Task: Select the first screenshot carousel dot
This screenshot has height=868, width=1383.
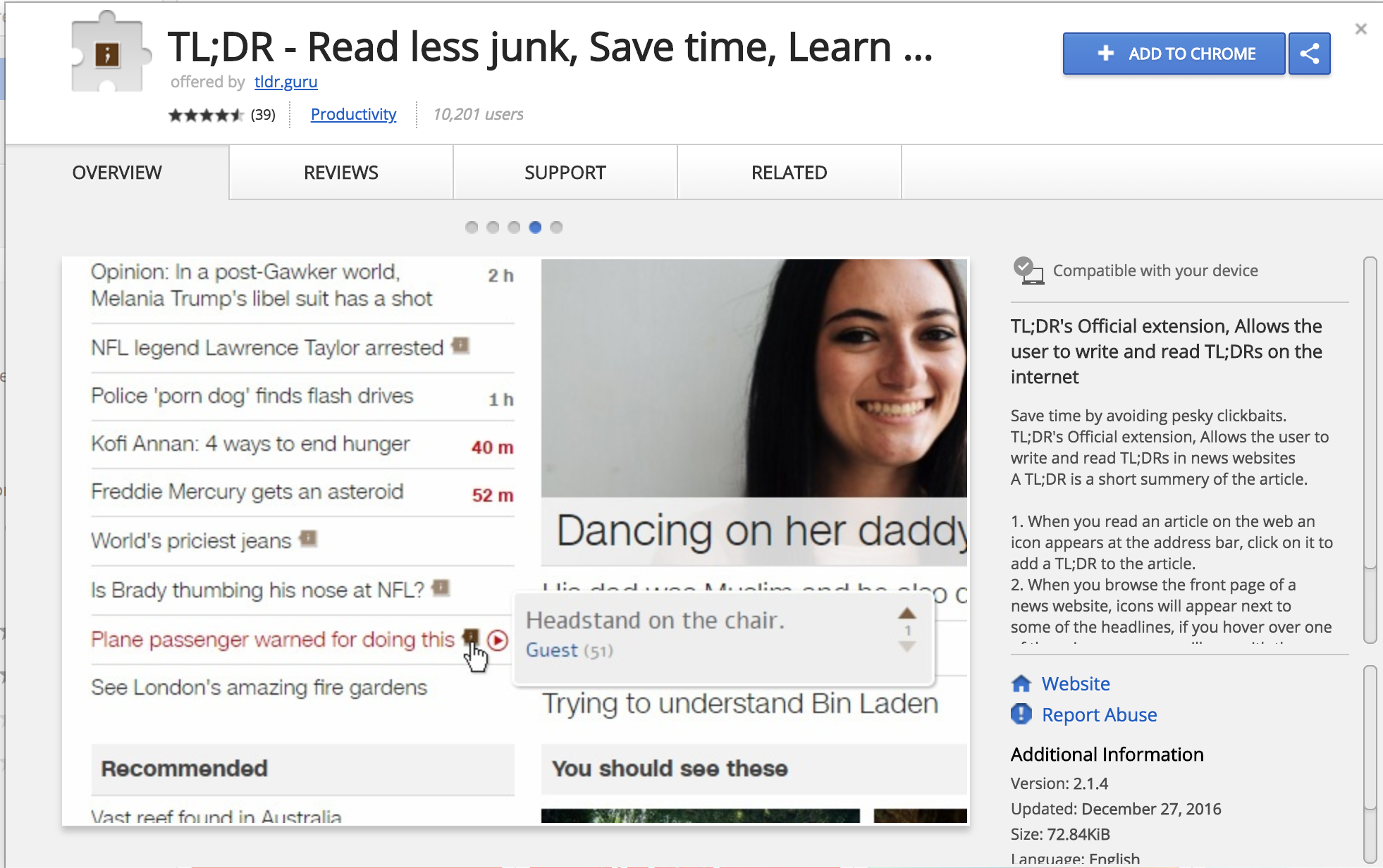Action: (472, 227)
